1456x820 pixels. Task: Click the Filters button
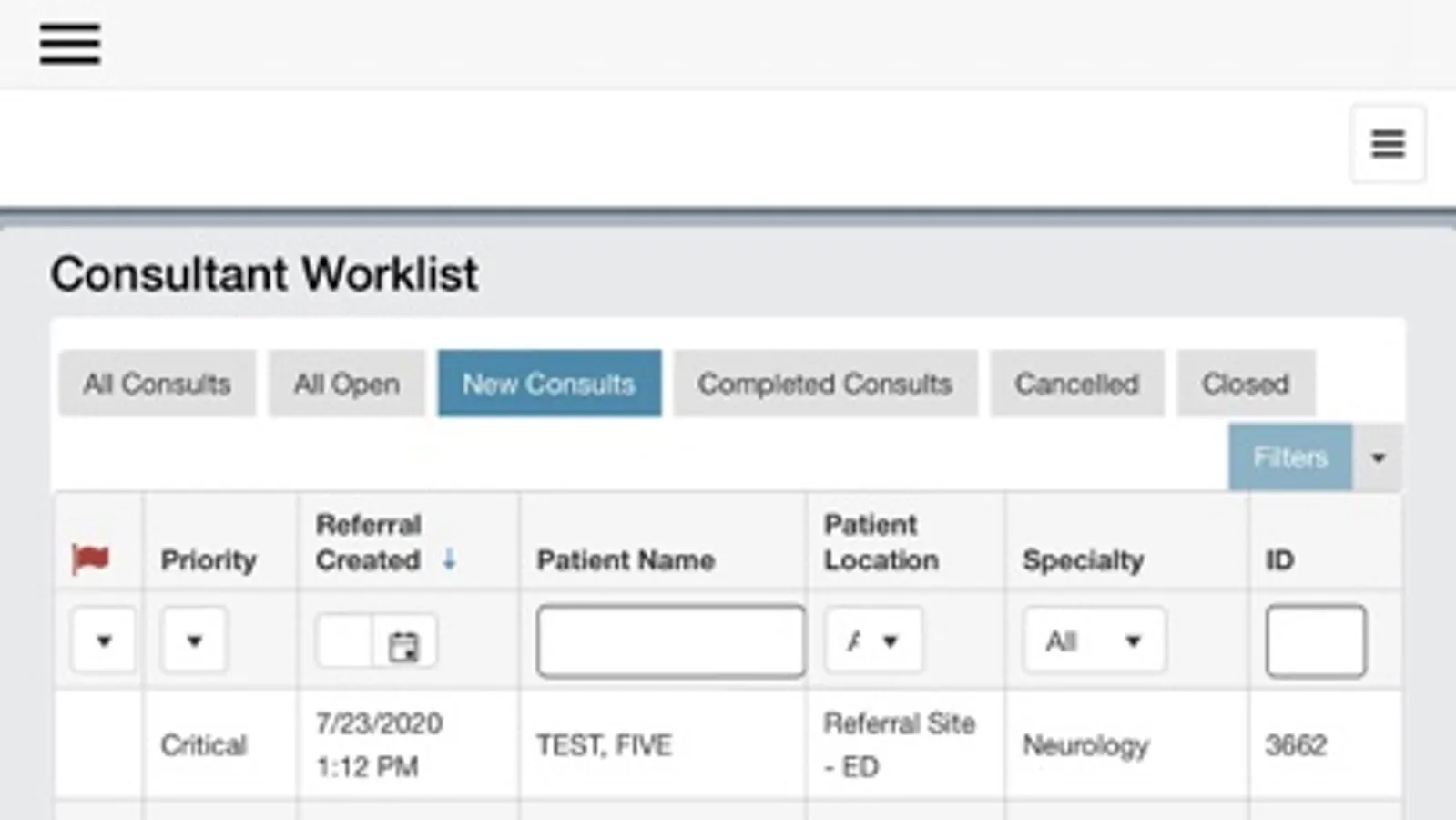(1289, 457)
